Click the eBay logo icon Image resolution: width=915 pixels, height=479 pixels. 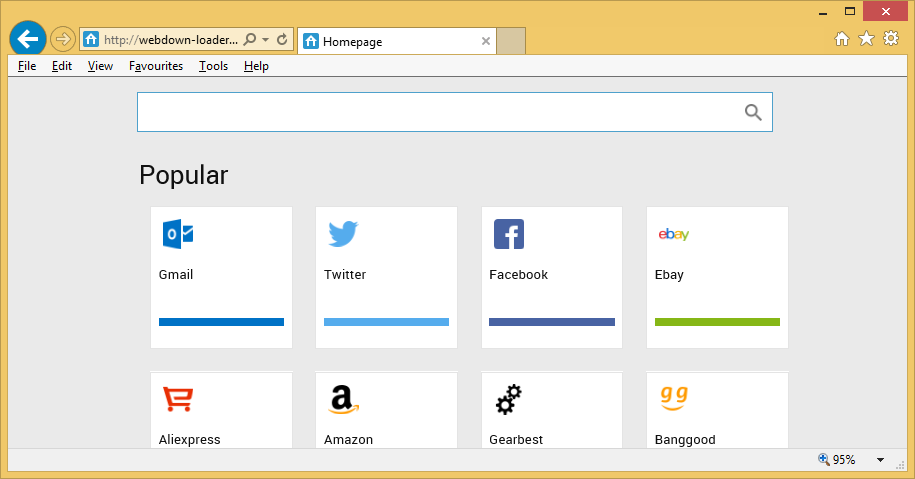(x=674, y=235)
